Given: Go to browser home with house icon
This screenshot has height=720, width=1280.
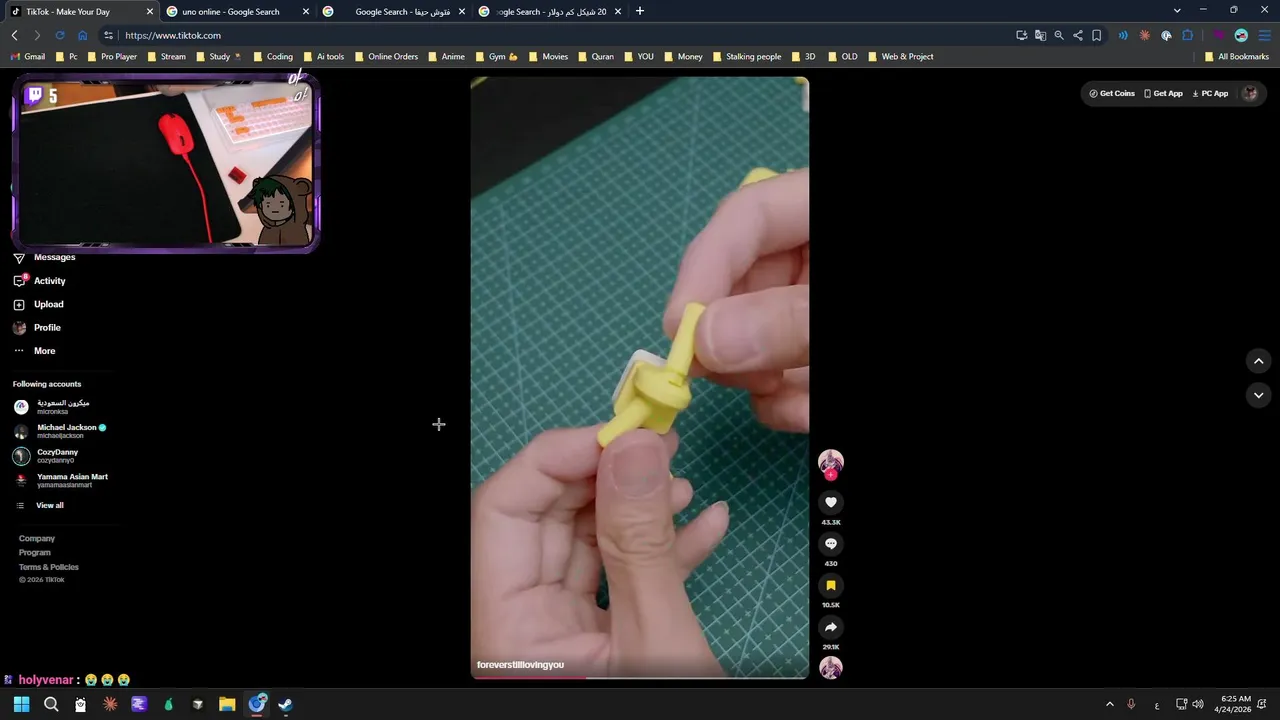Looking at the screenshot, I should (x=82, y=35).
